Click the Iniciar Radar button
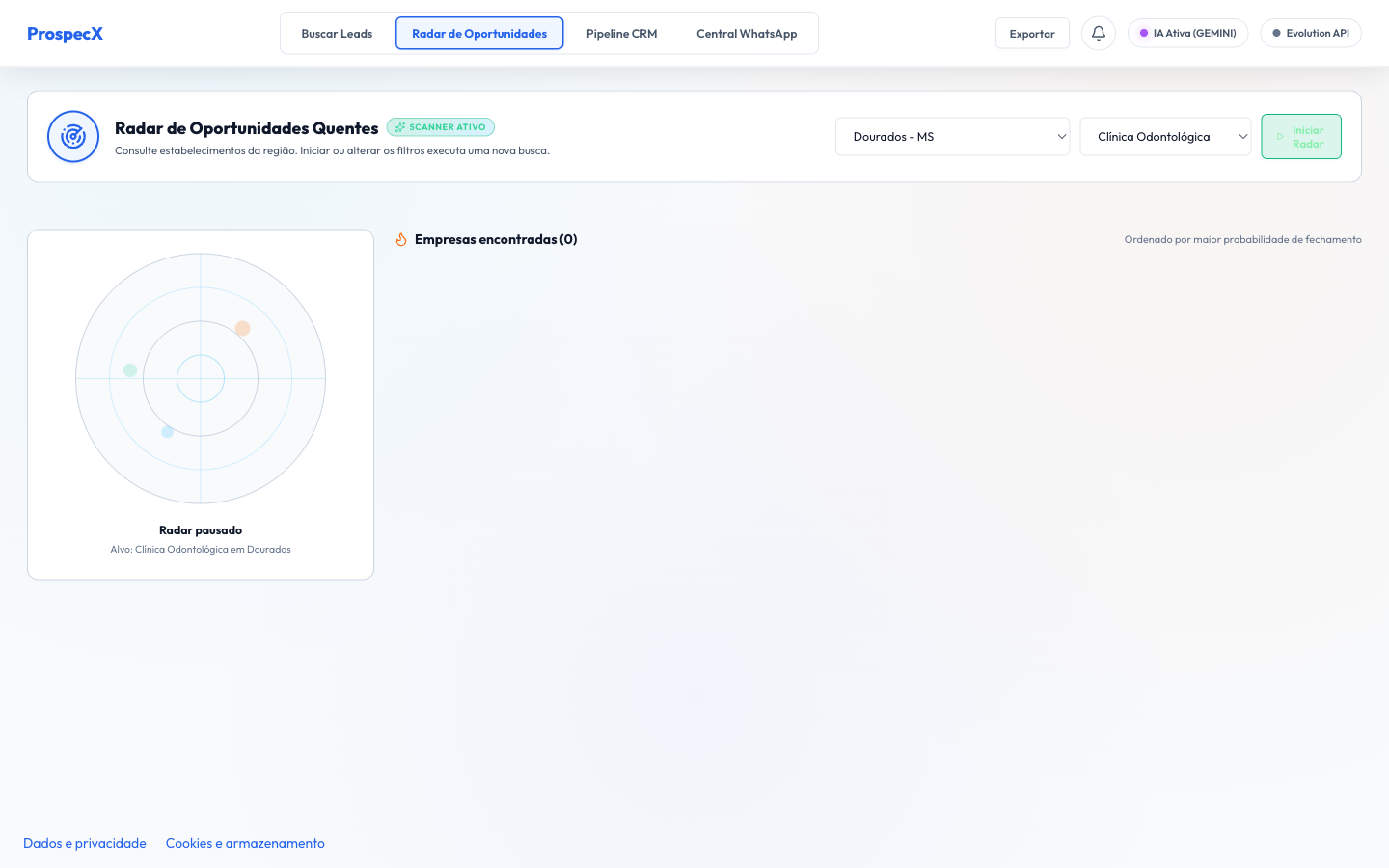1389x868 pixels. tap(1301, 137)
